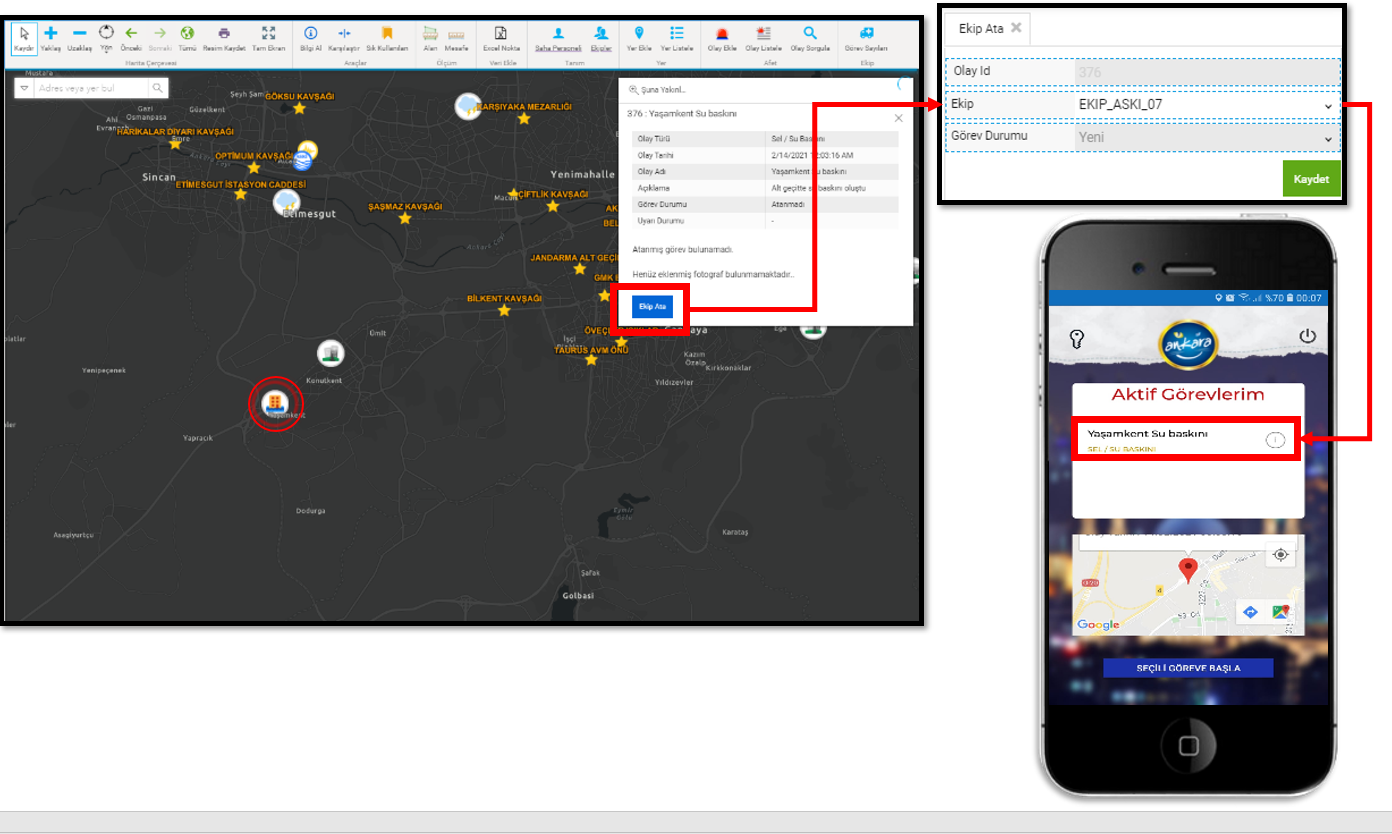The width and height of the screenshot is (1392, 834).
Task: Click the Uzaklaş zoom-out minus icon
Action: tap(79, 34)
